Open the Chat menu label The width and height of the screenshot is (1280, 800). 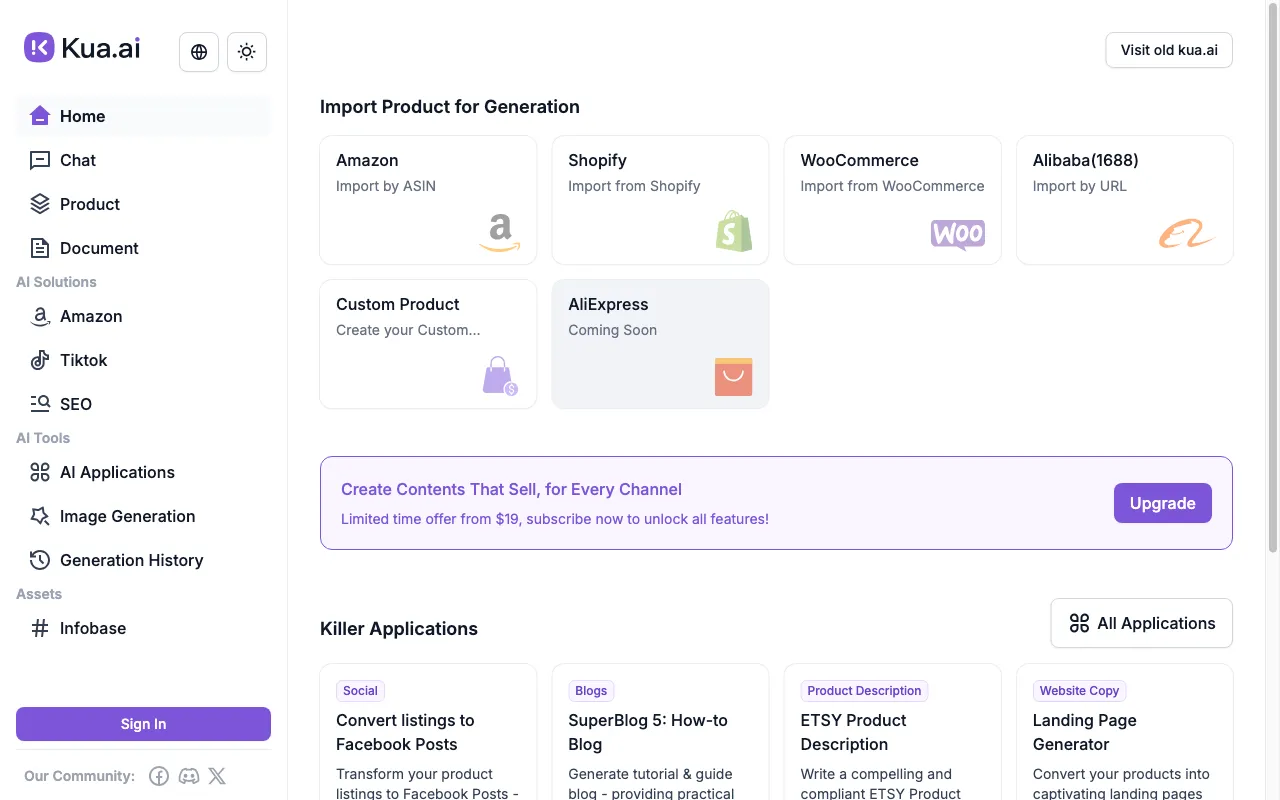tap(78, 160)
